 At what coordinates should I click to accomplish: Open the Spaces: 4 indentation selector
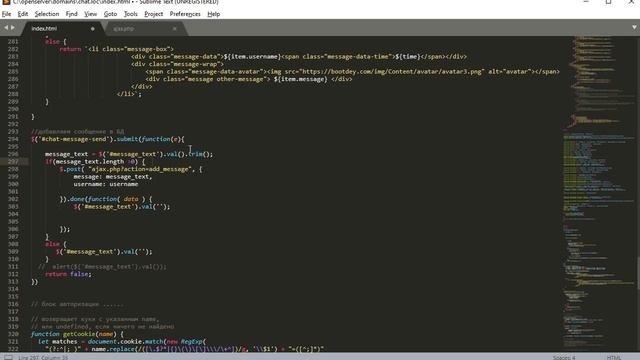pyautogui.click(x=564, y=358)
